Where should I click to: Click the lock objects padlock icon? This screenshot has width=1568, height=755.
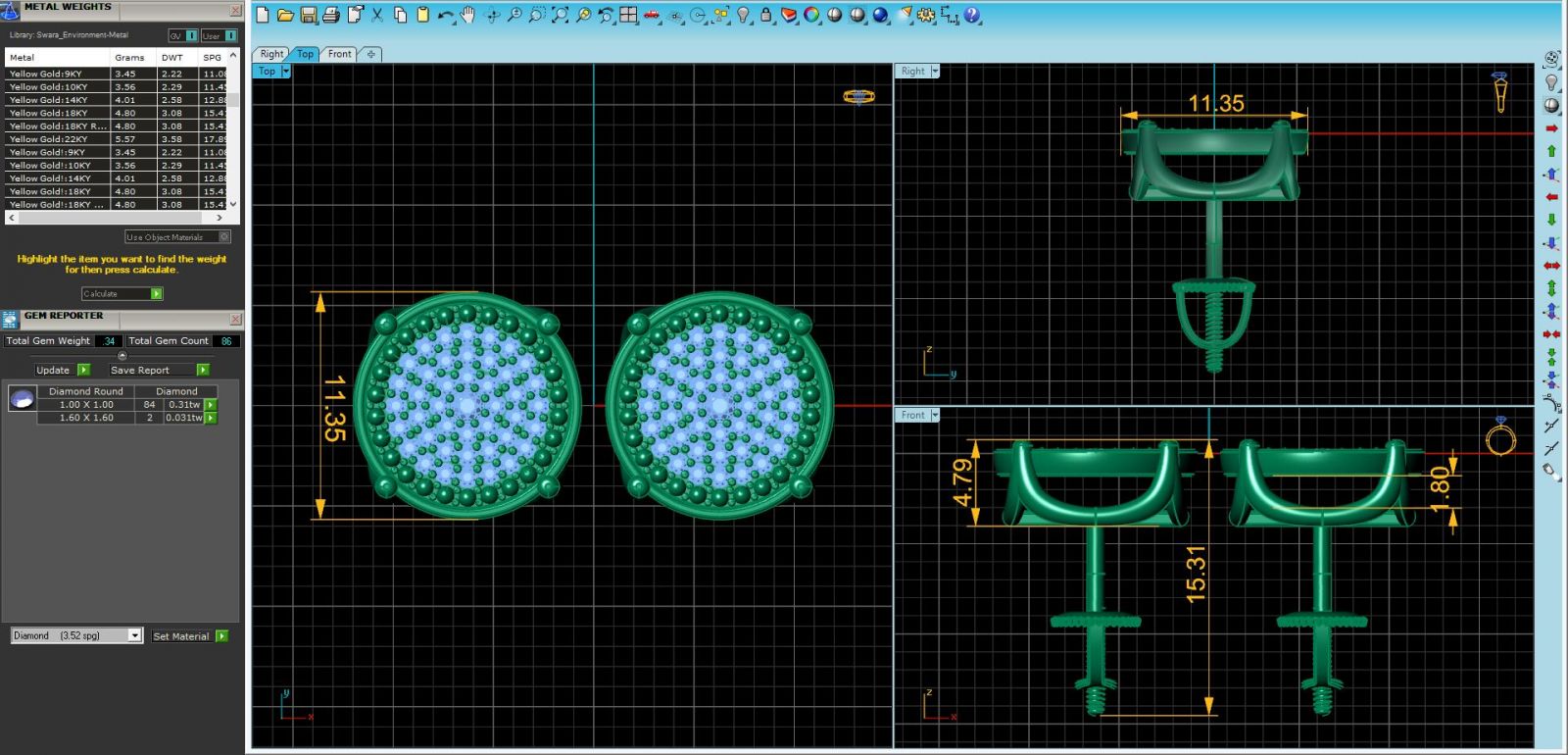pyautogui.click(x=766, y=16)
